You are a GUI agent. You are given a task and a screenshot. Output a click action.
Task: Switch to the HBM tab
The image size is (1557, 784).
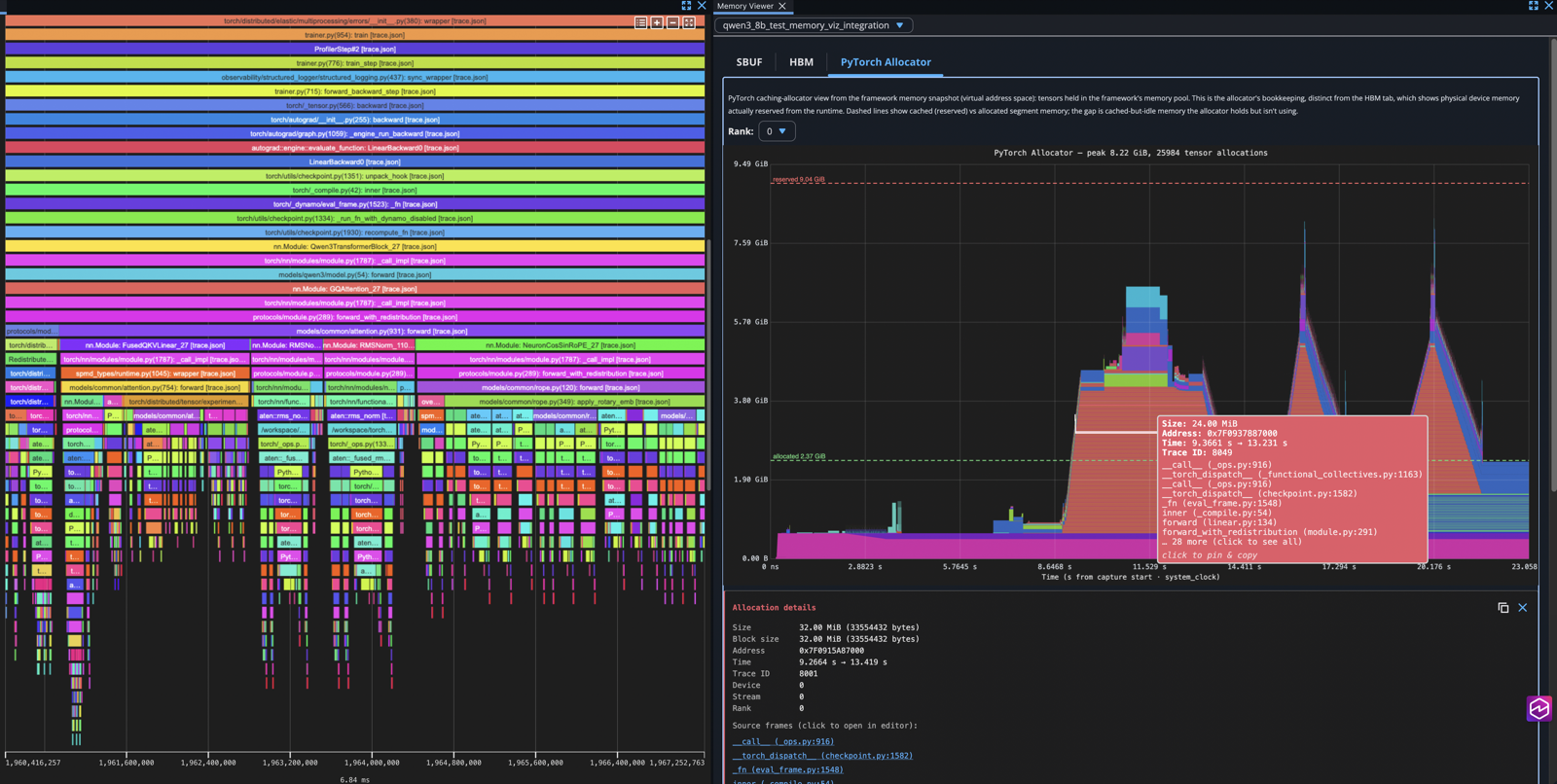(x=801, y=62)
